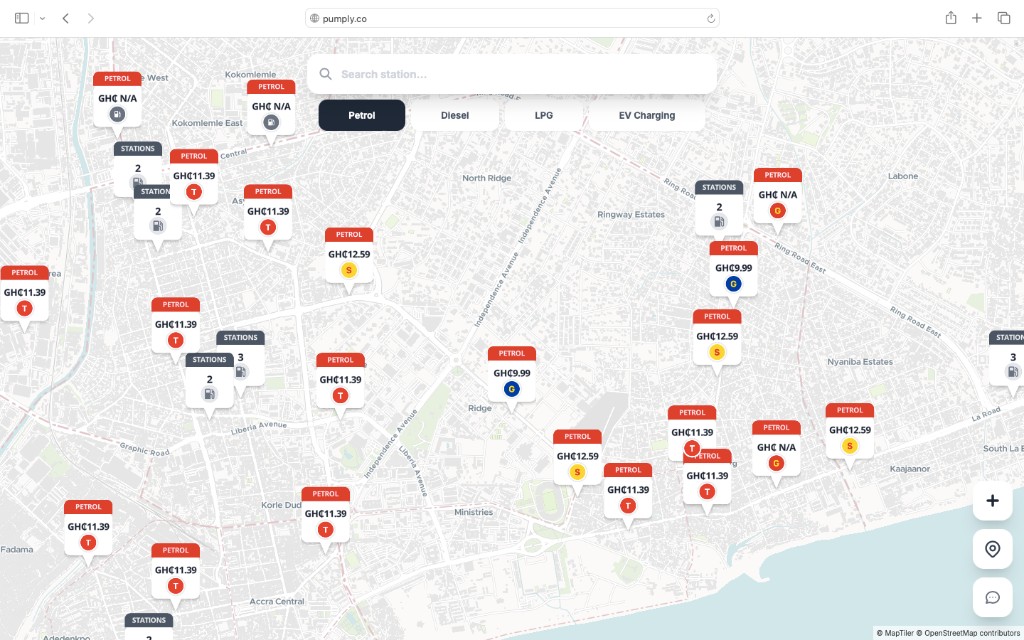This screenshot has height=640, width=1024.
Task: Click the browser share icon
Action: [949, 17]
